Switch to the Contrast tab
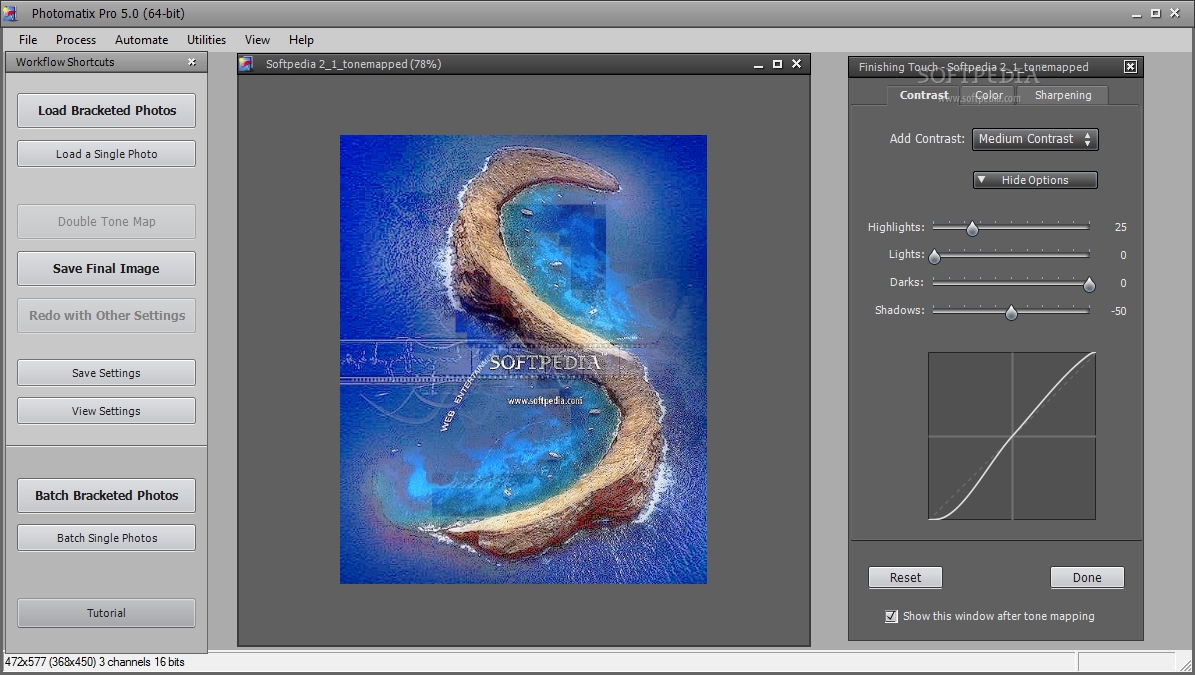Viewport: 1195px width, 675px height. [x=923, y=95]
